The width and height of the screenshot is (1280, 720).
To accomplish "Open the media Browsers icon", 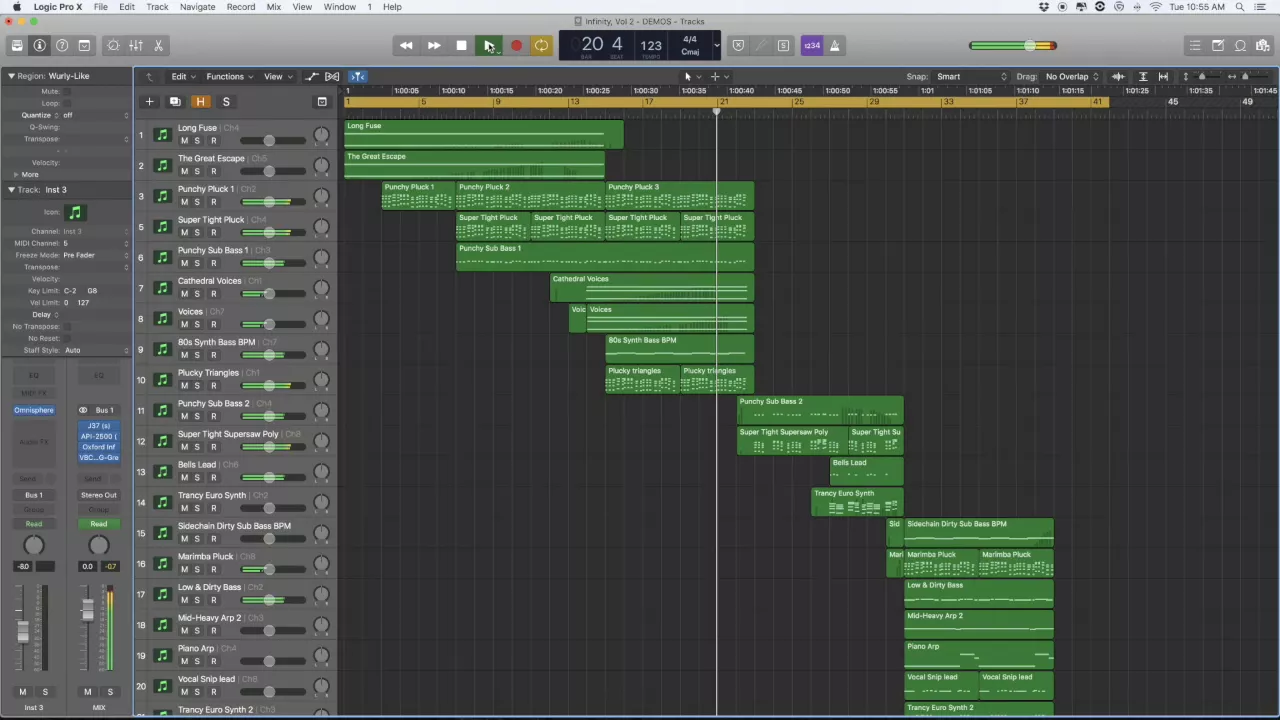I will pos(1263,45).
